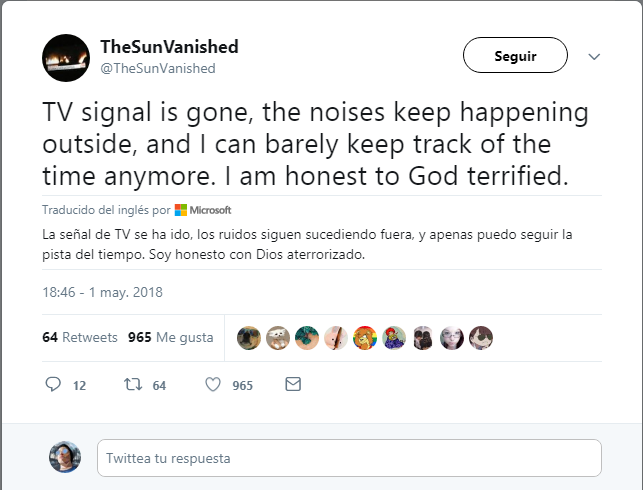Click the envelope direct message icon

coord(293,385)
